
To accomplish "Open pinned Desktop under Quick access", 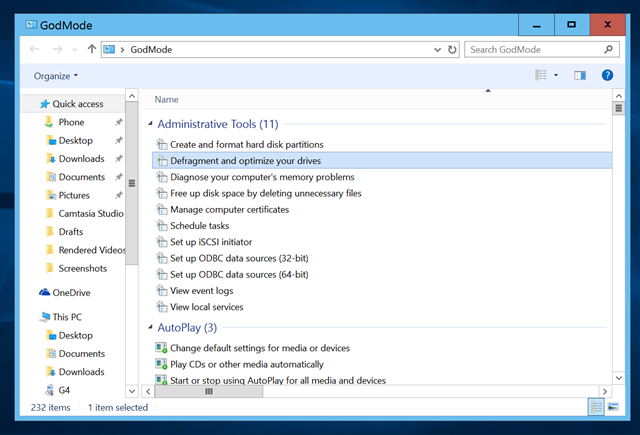I will (x=70, y=140).
